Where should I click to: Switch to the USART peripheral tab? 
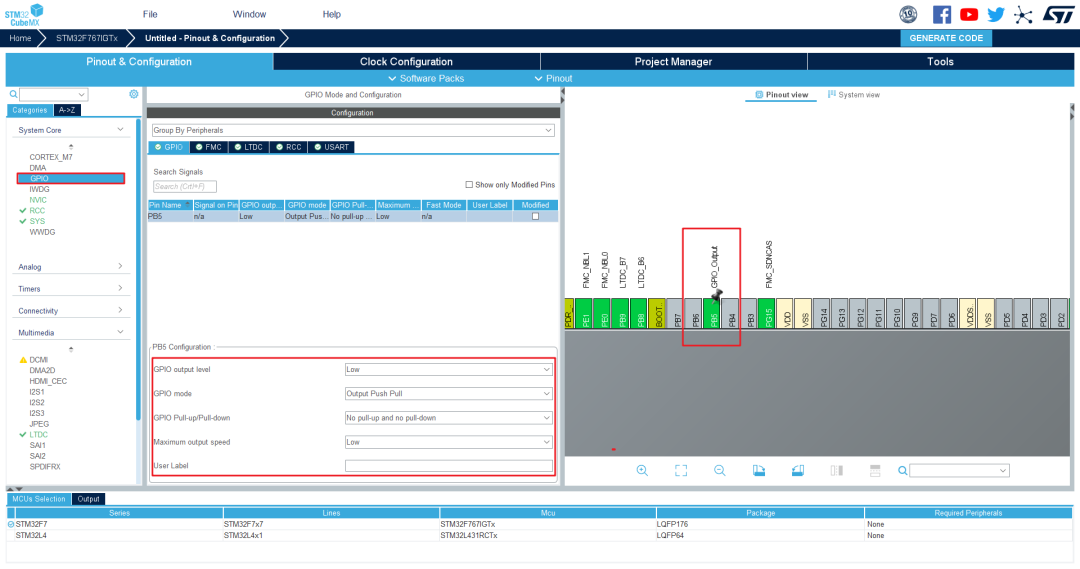332,147
